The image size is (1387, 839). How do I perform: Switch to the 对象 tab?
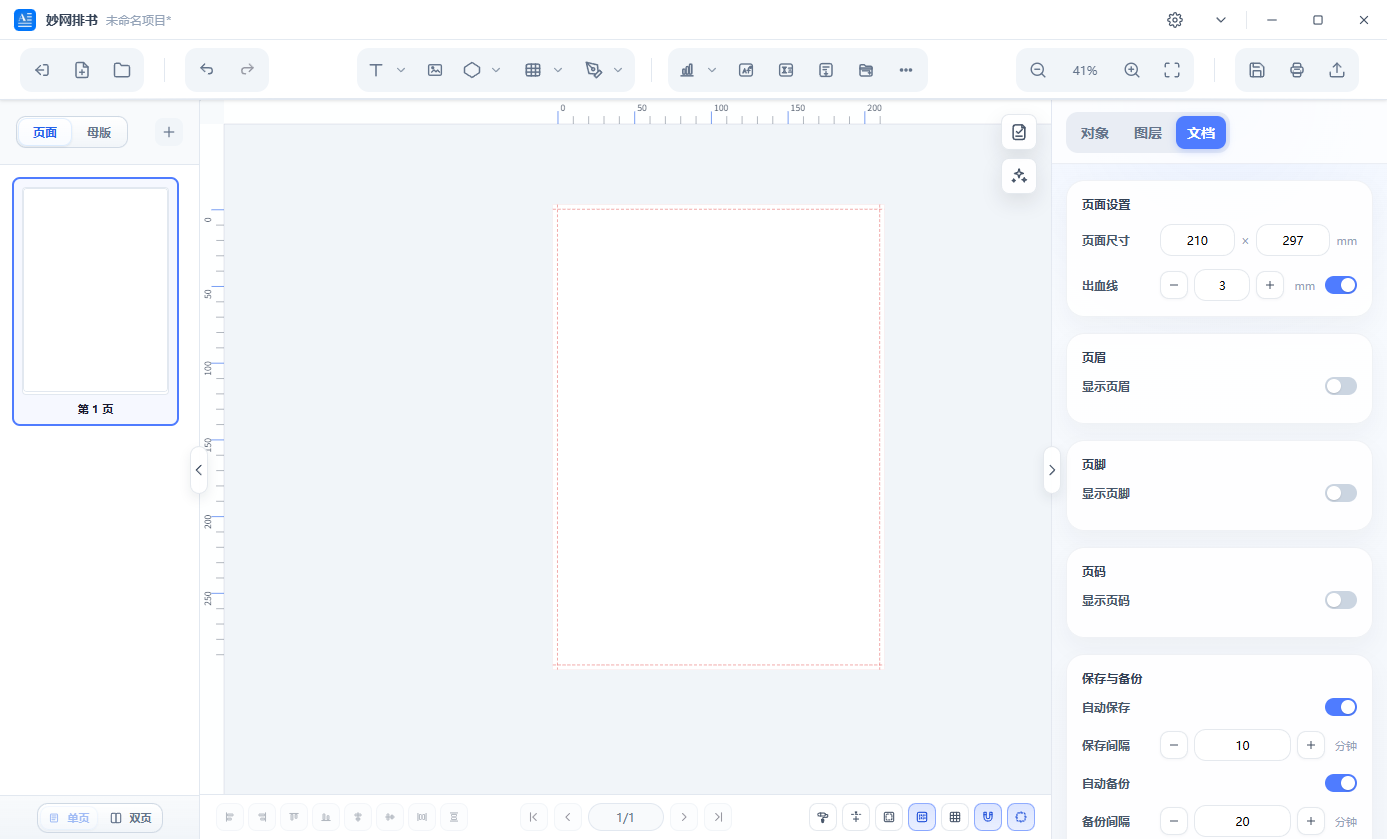1095,133
